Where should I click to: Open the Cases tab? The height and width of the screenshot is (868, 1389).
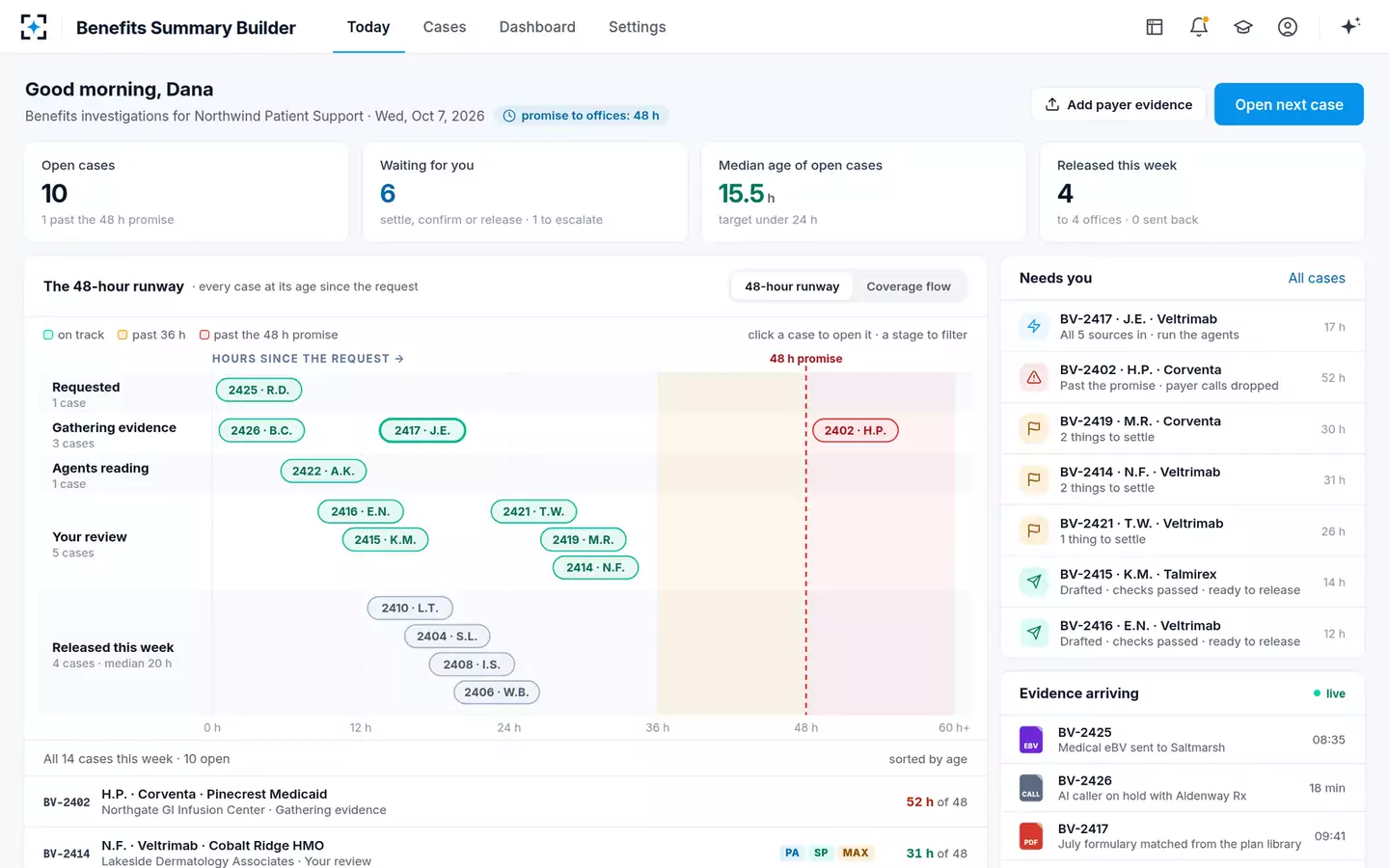pos(445,27)
